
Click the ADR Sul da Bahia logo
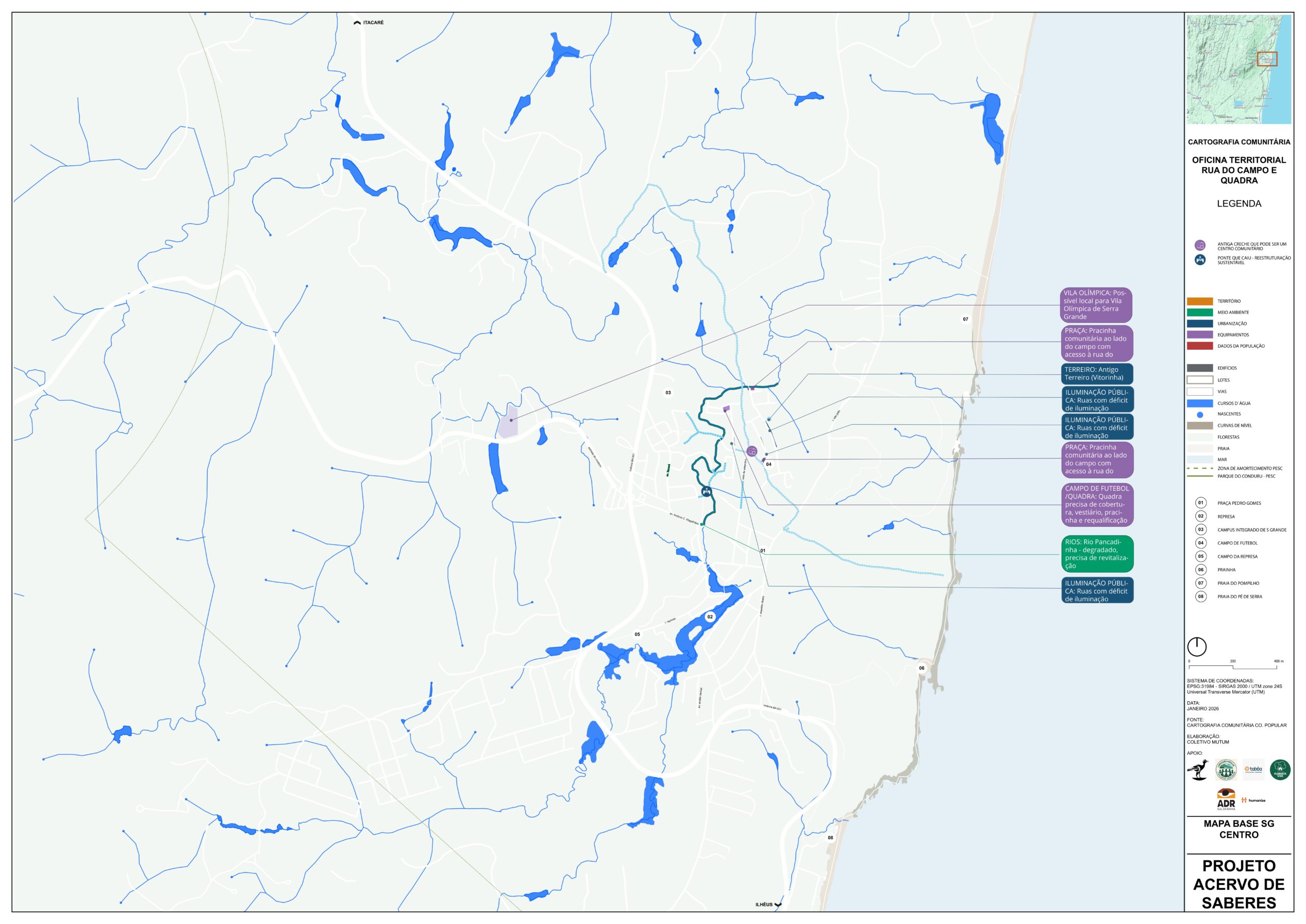pos(1226,800)
